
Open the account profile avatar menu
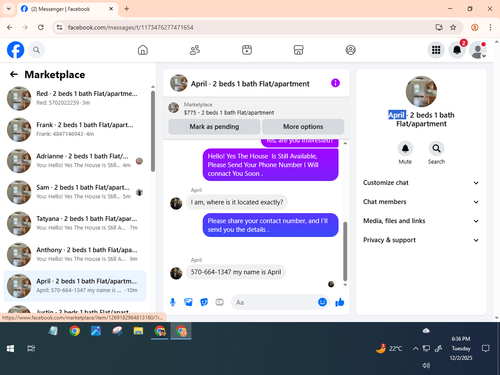point(478,50)
